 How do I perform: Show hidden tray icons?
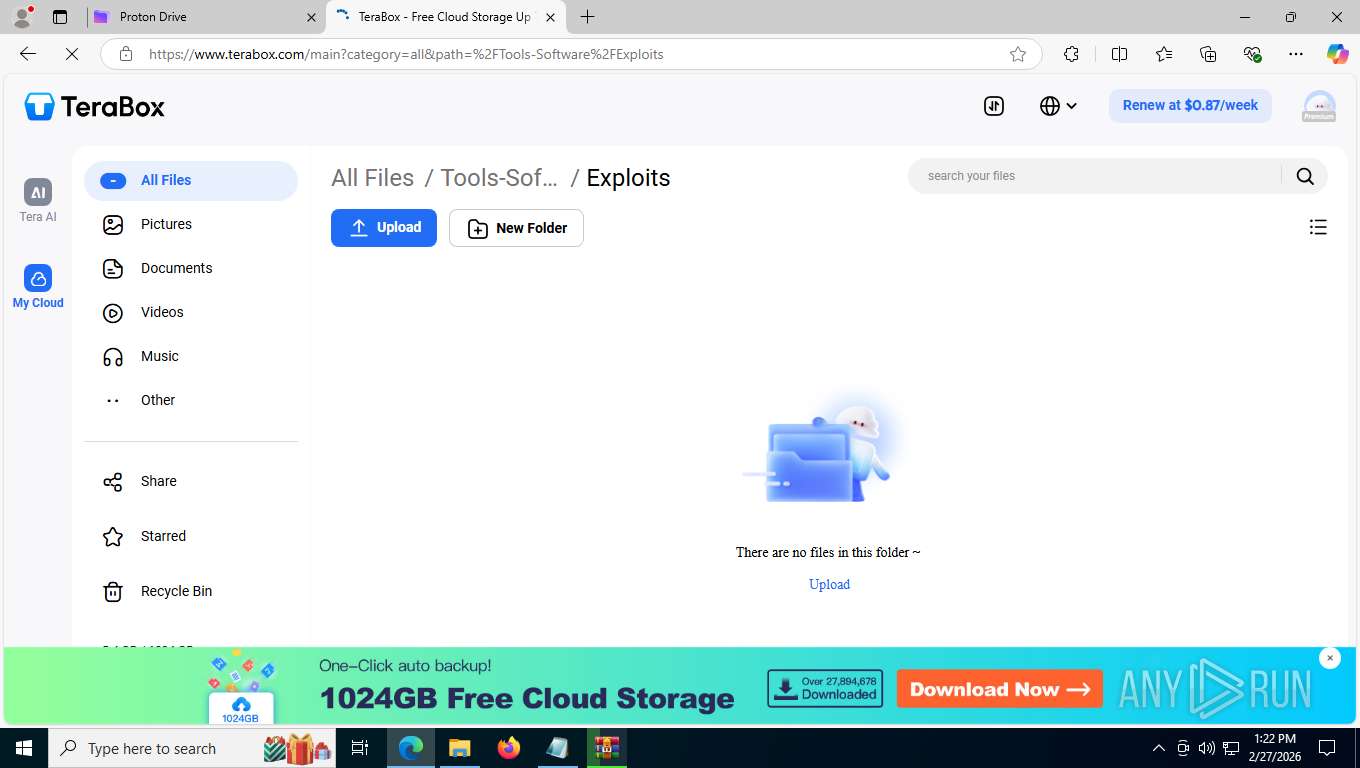click(1159, 748)
